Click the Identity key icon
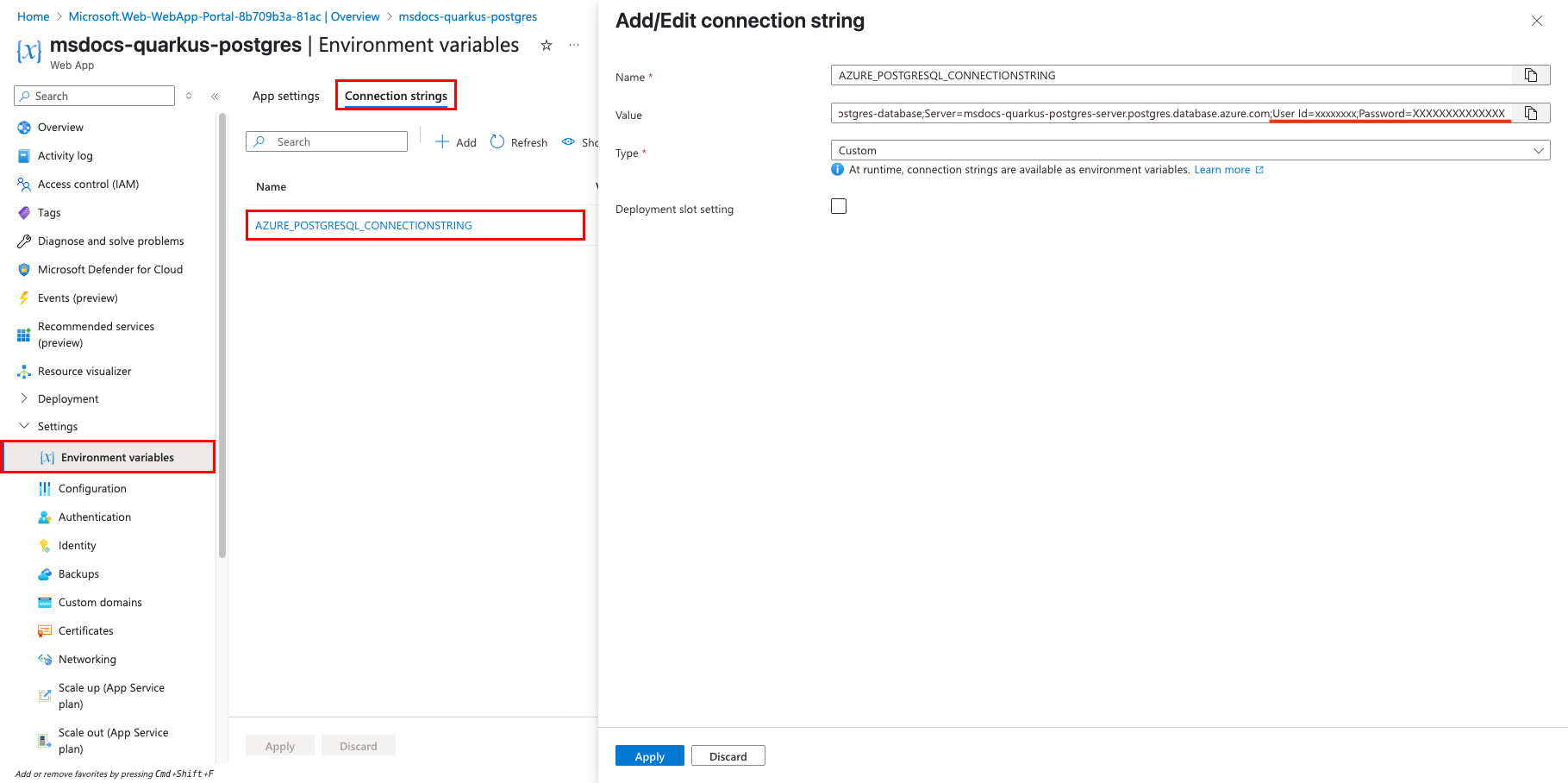1568x783 pixels. coord(45,546)
